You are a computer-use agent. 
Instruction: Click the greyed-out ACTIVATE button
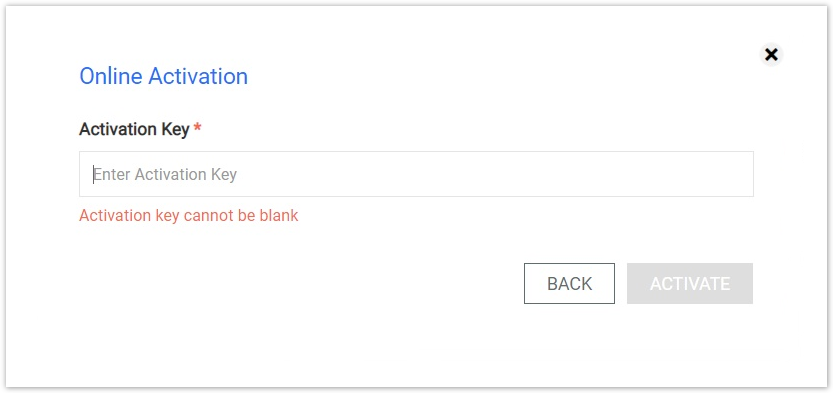point(690,284)
